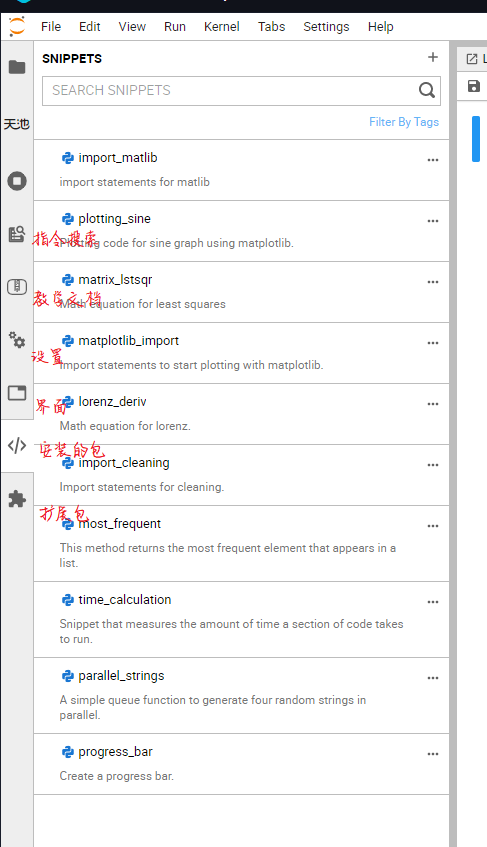The height and width of the screenshot is (847, 487).
Task: Select the lorenz_deriv snippet entry
Action: [241, 414]
